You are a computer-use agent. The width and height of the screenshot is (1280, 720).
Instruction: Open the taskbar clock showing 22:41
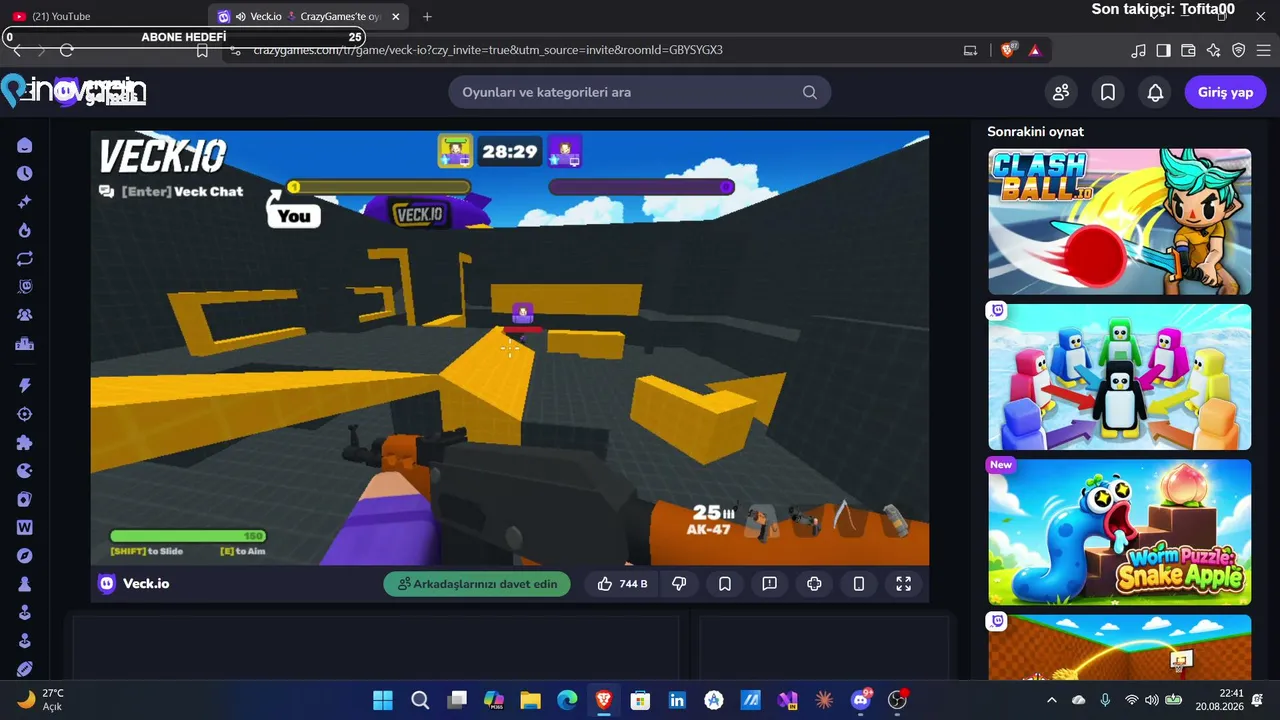(1218, 700)
